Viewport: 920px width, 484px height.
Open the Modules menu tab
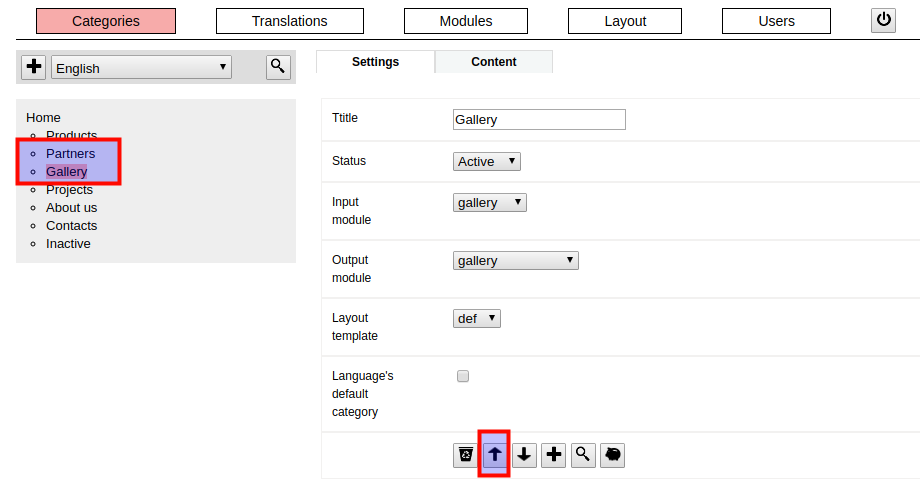[x=466, y=21]
